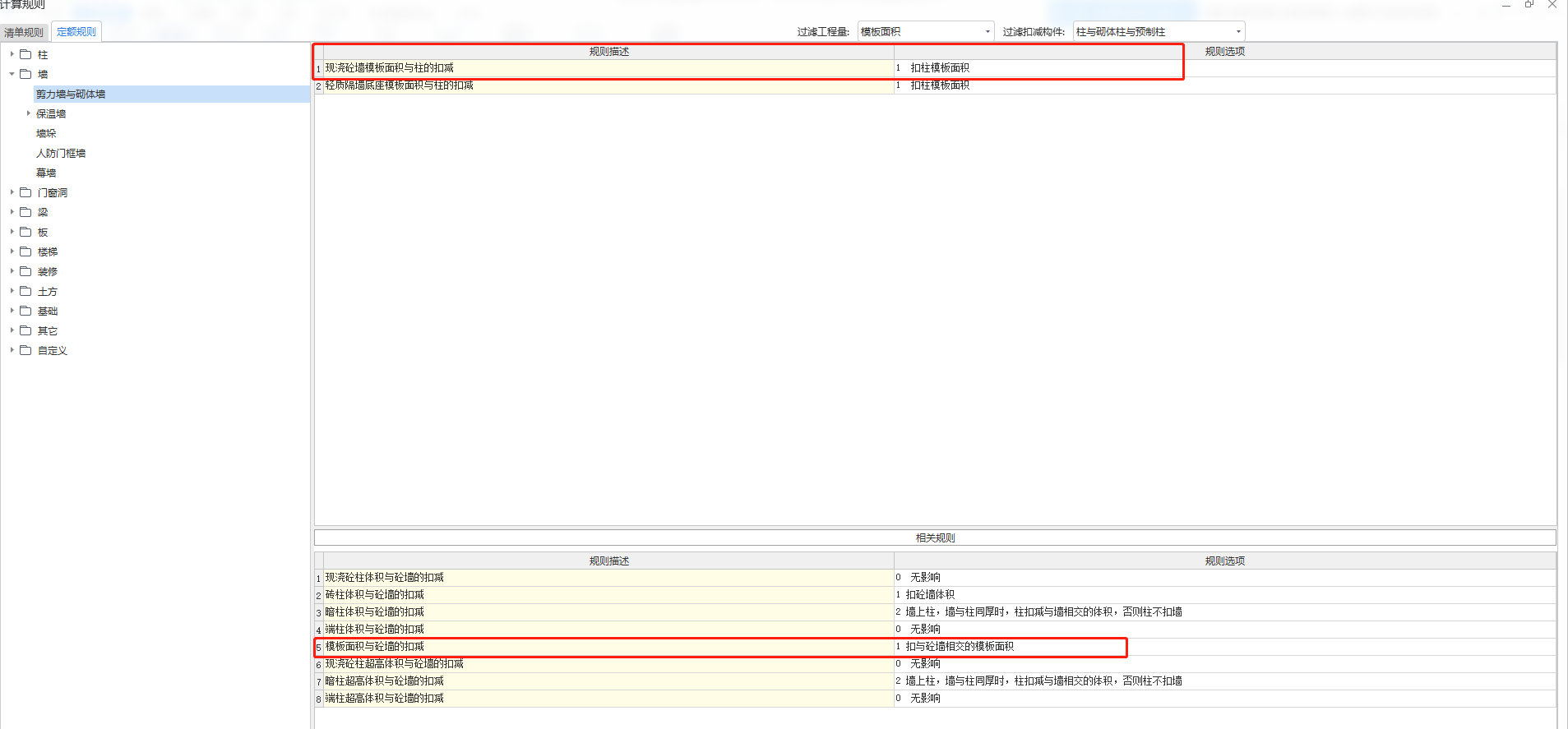The width and height of the screenshot is (1568, 729).
Task: Select the 幕墙 tree item
Action: pyautogui.click(x=46, y=173)
